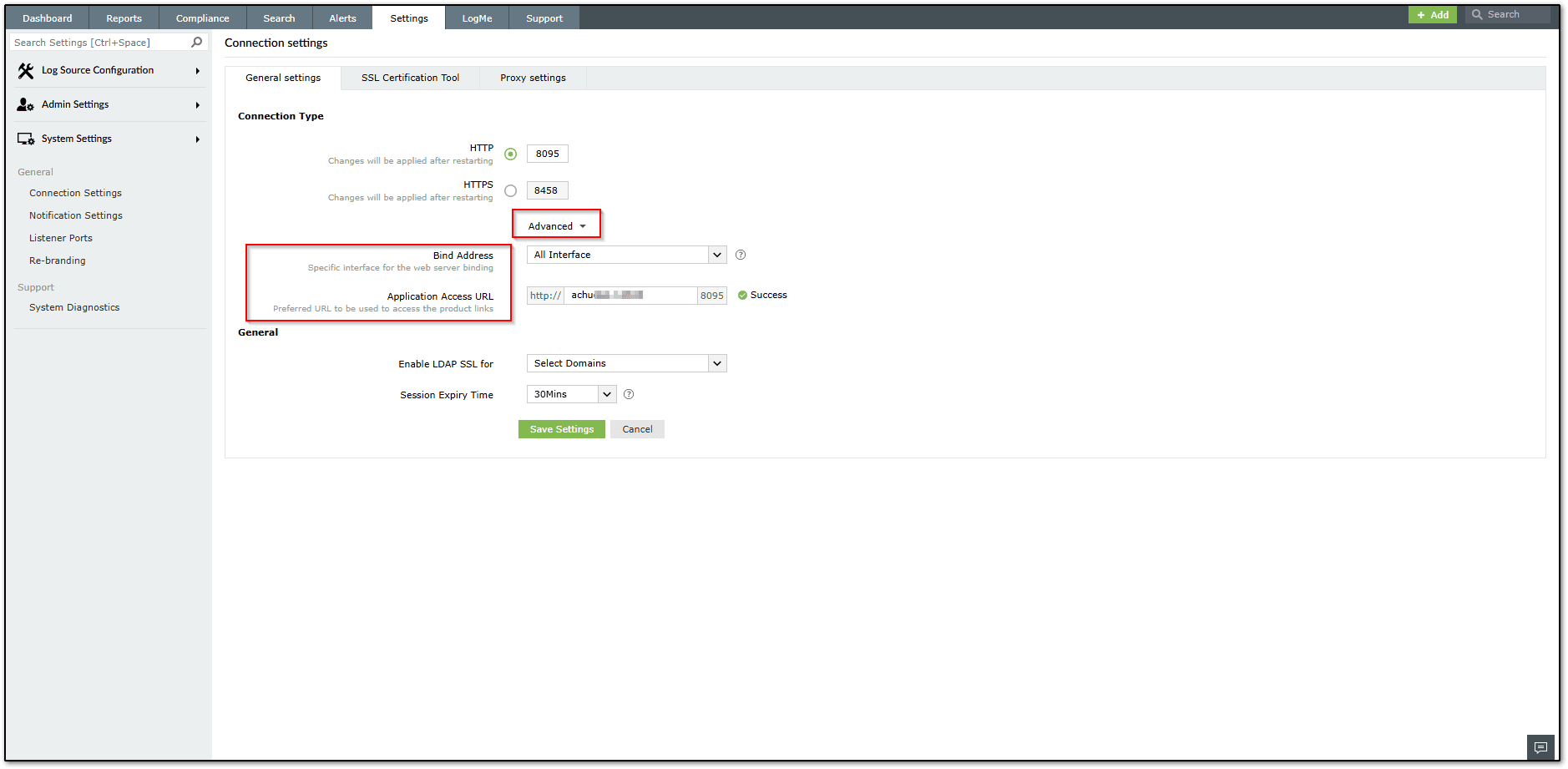Click the http:// protocol prefix box
The image size is (1568, 769).
[x=546, y=296]
